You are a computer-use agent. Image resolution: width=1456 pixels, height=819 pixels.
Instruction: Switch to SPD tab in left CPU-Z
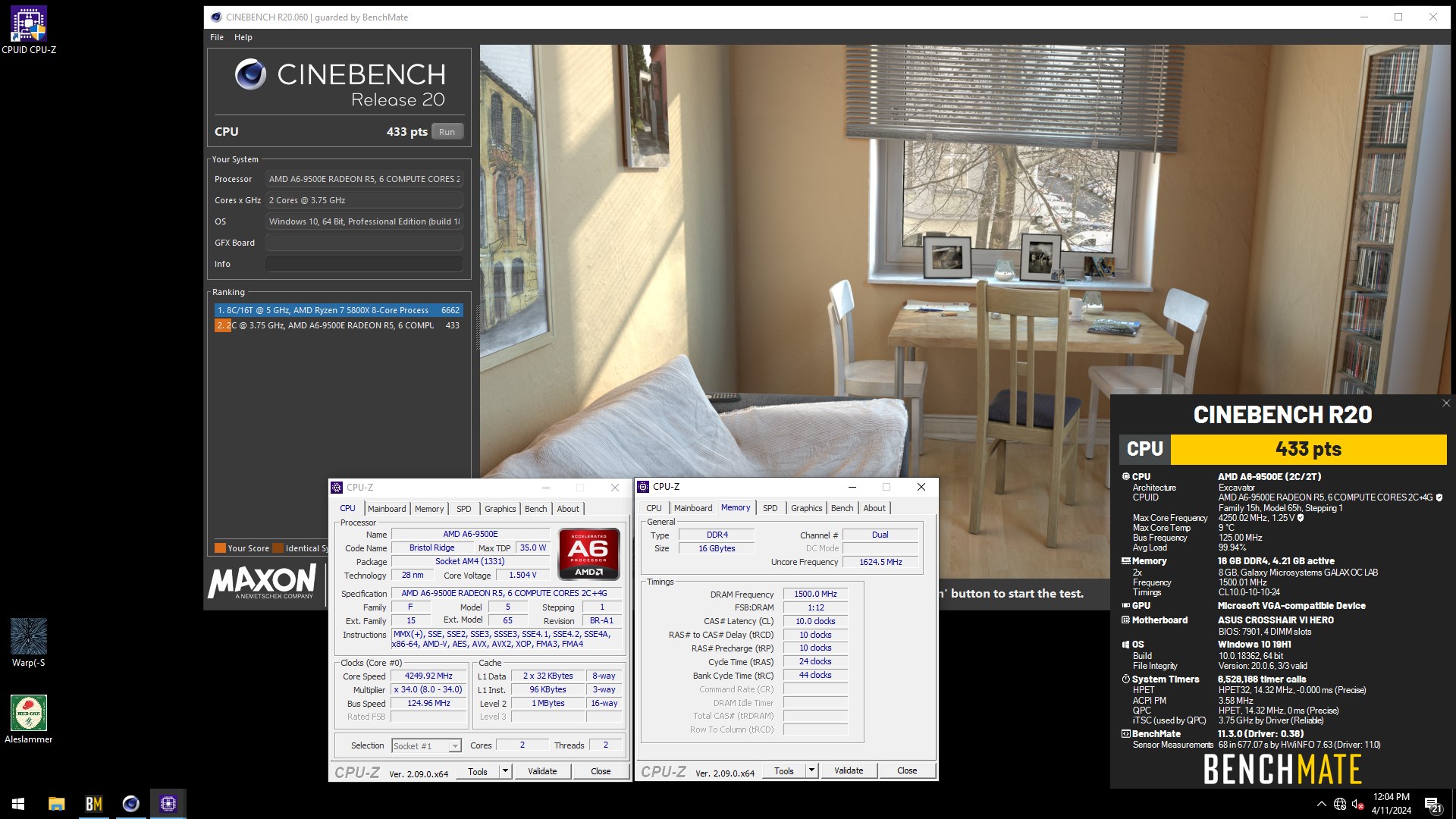coord(464,509)
